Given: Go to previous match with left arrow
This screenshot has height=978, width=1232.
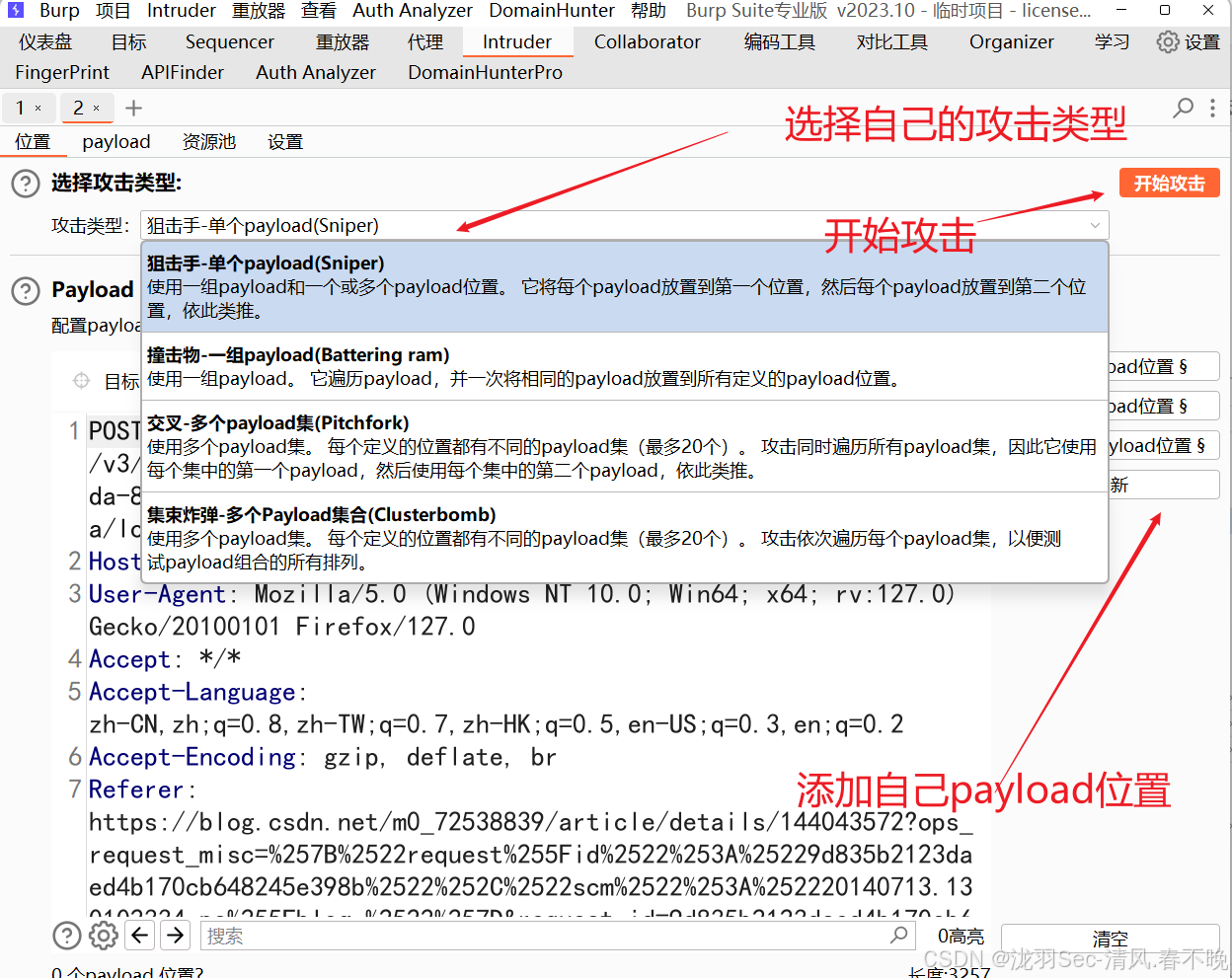Looking at the screenshot, I should pyautogui.click(x=140, y=936).
